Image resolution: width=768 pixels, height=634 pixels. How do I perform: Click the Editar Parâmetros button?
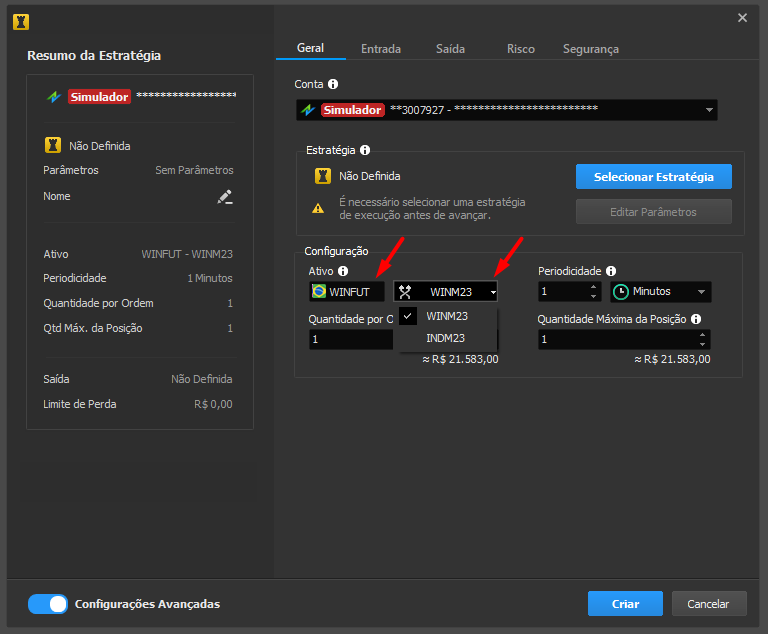click(x=654, y=212)
